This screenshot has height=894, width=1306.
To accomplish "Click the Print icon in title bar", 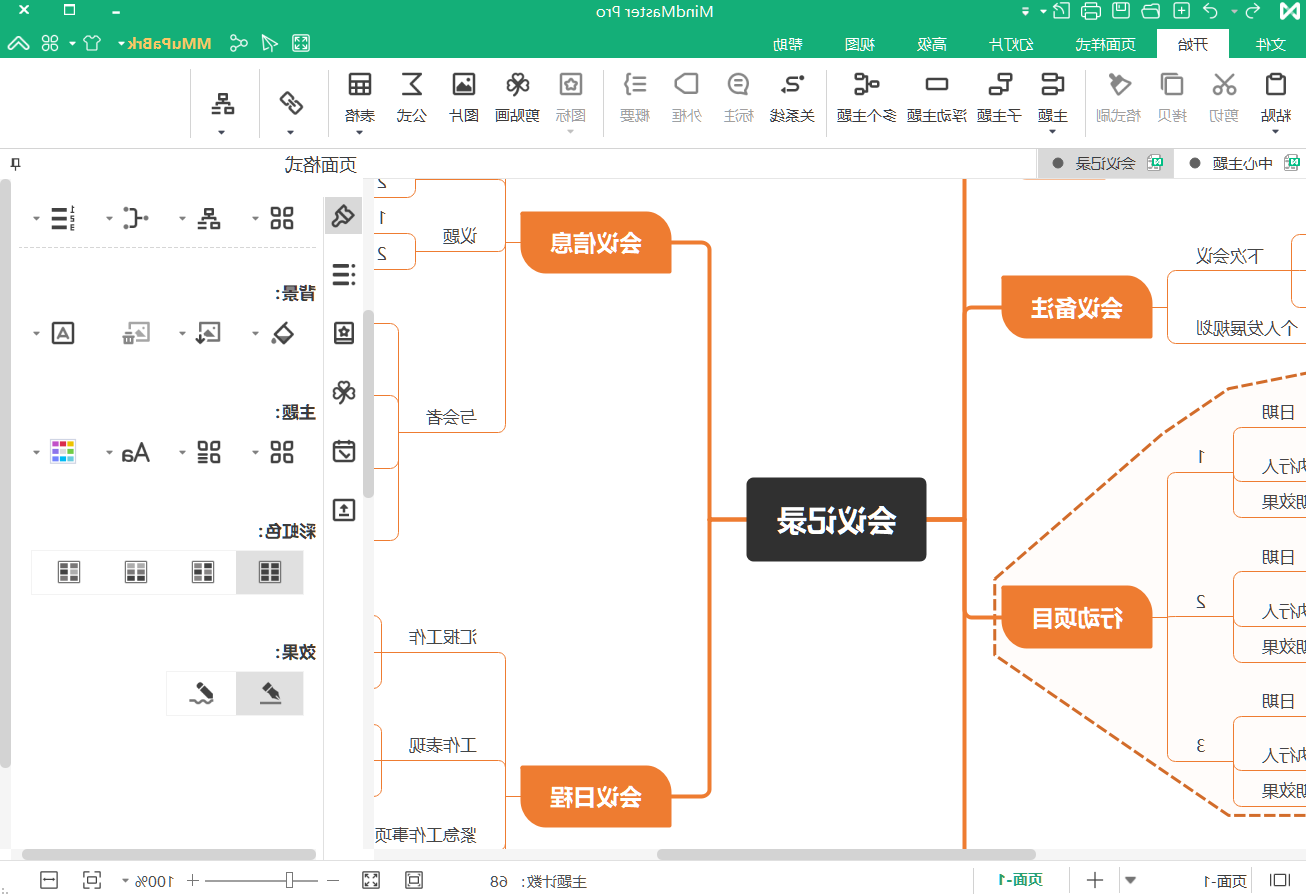I will tap(1092, 12).
